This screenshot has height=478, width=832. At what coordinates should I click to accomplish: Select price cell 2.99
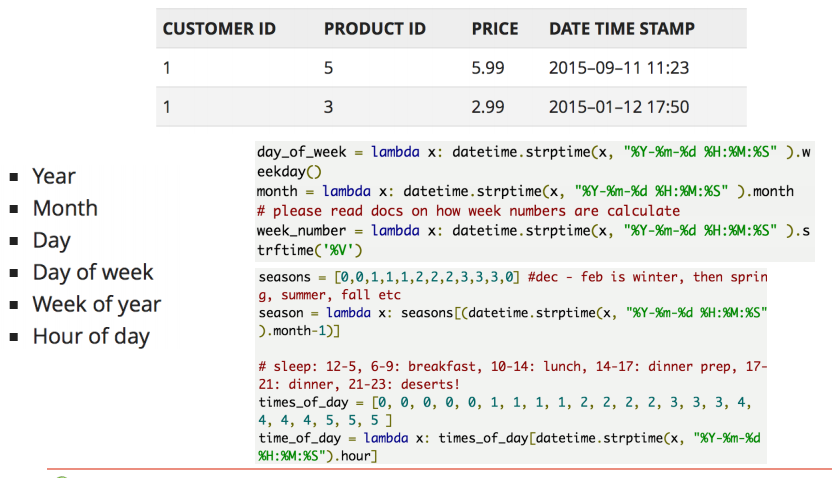(x=488, y=107)
